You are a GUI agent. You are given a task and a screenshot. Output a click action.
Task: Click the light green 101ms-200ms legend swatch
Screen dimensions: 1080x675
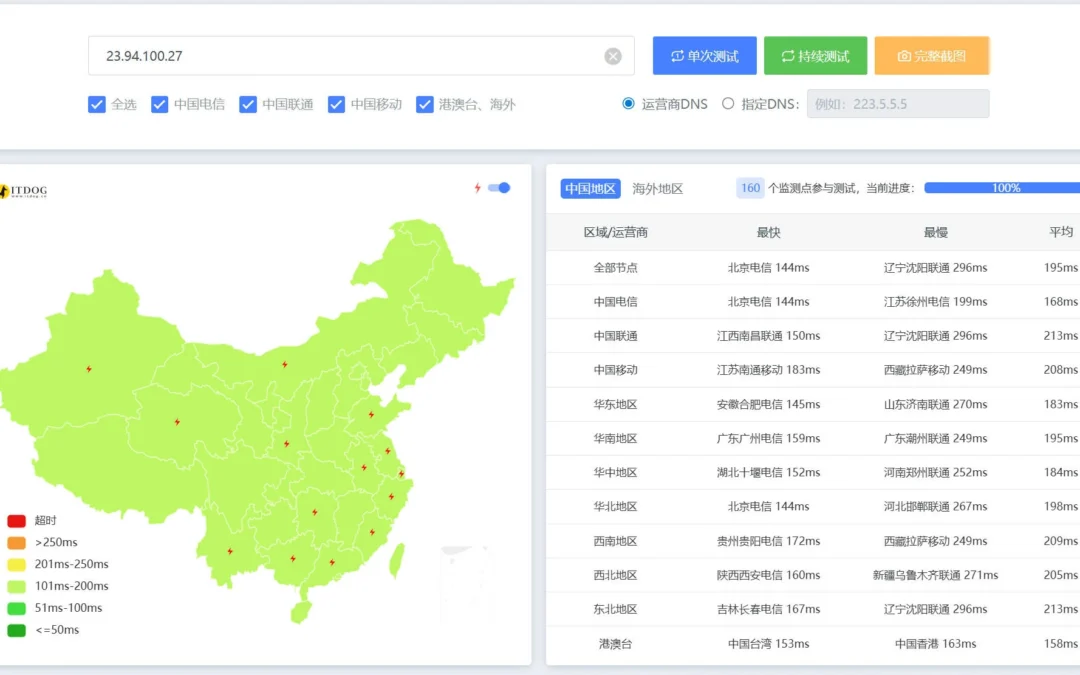tap(17, 586)
